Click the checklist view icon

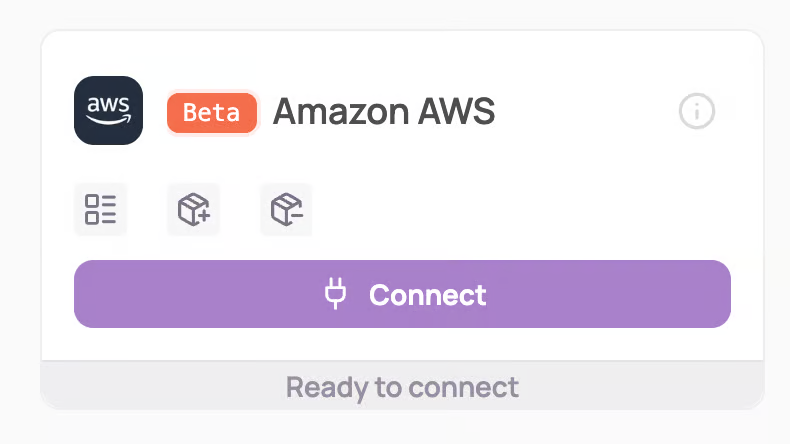tap(100, 210)
